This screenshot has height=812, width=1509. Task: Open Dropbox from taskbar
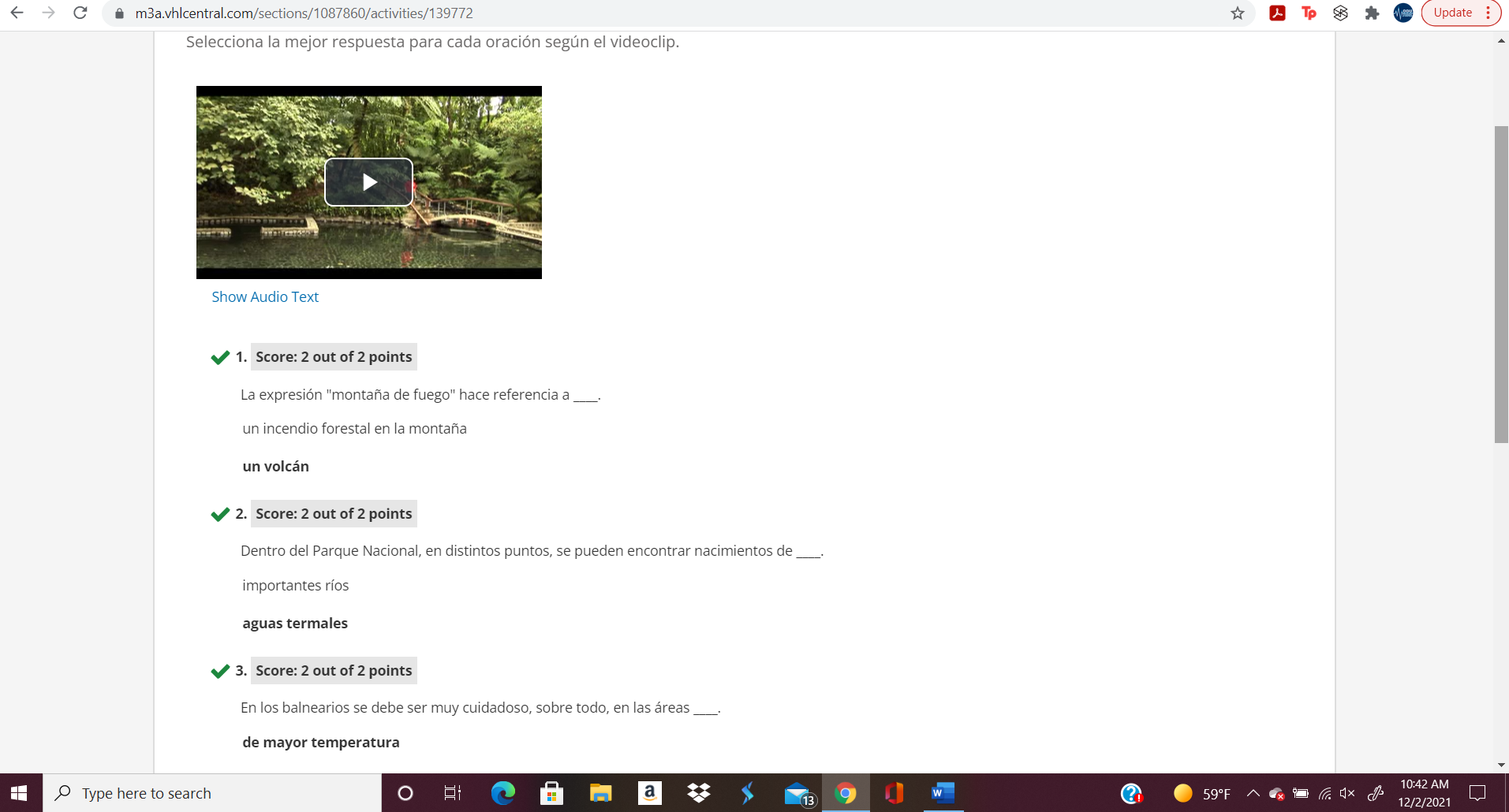(x=698, y=793)
